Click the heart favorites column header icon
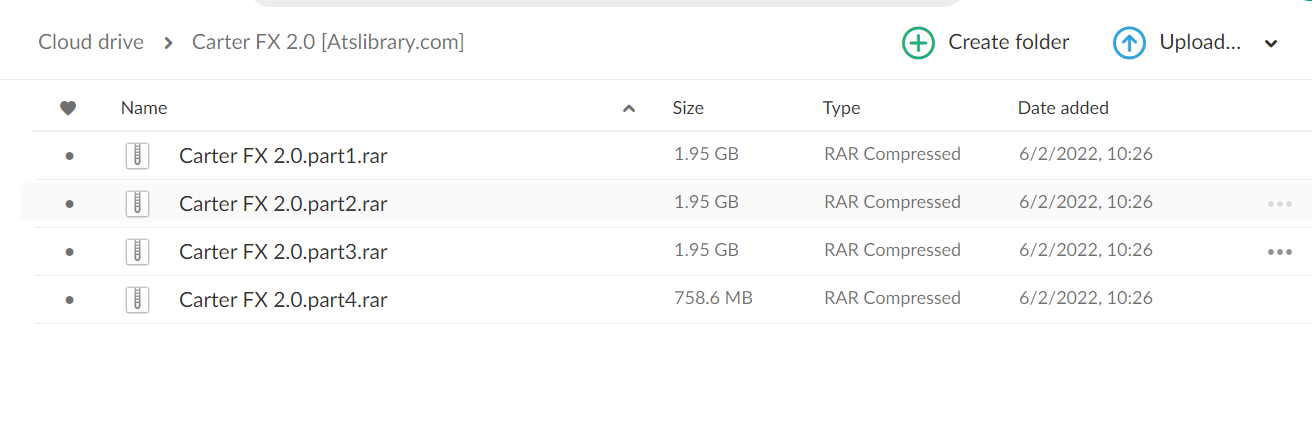 68,108
